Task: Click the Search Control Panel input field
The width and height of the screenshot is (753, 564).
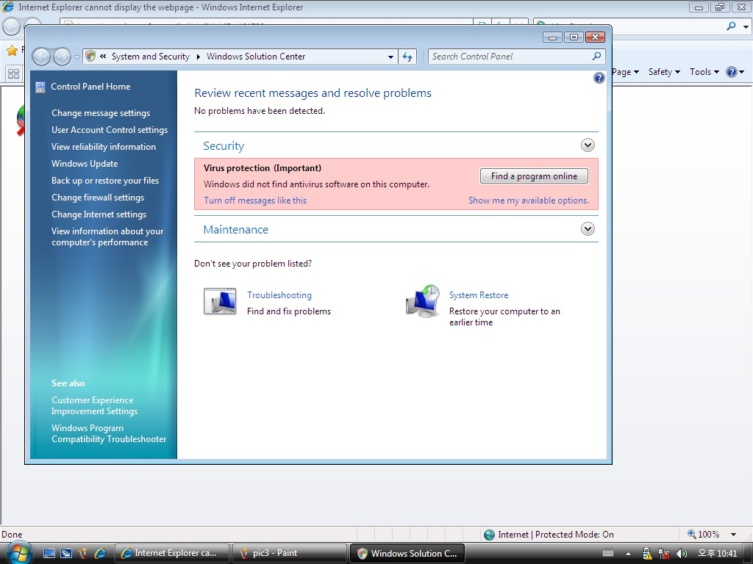Action: click(511, 56)
